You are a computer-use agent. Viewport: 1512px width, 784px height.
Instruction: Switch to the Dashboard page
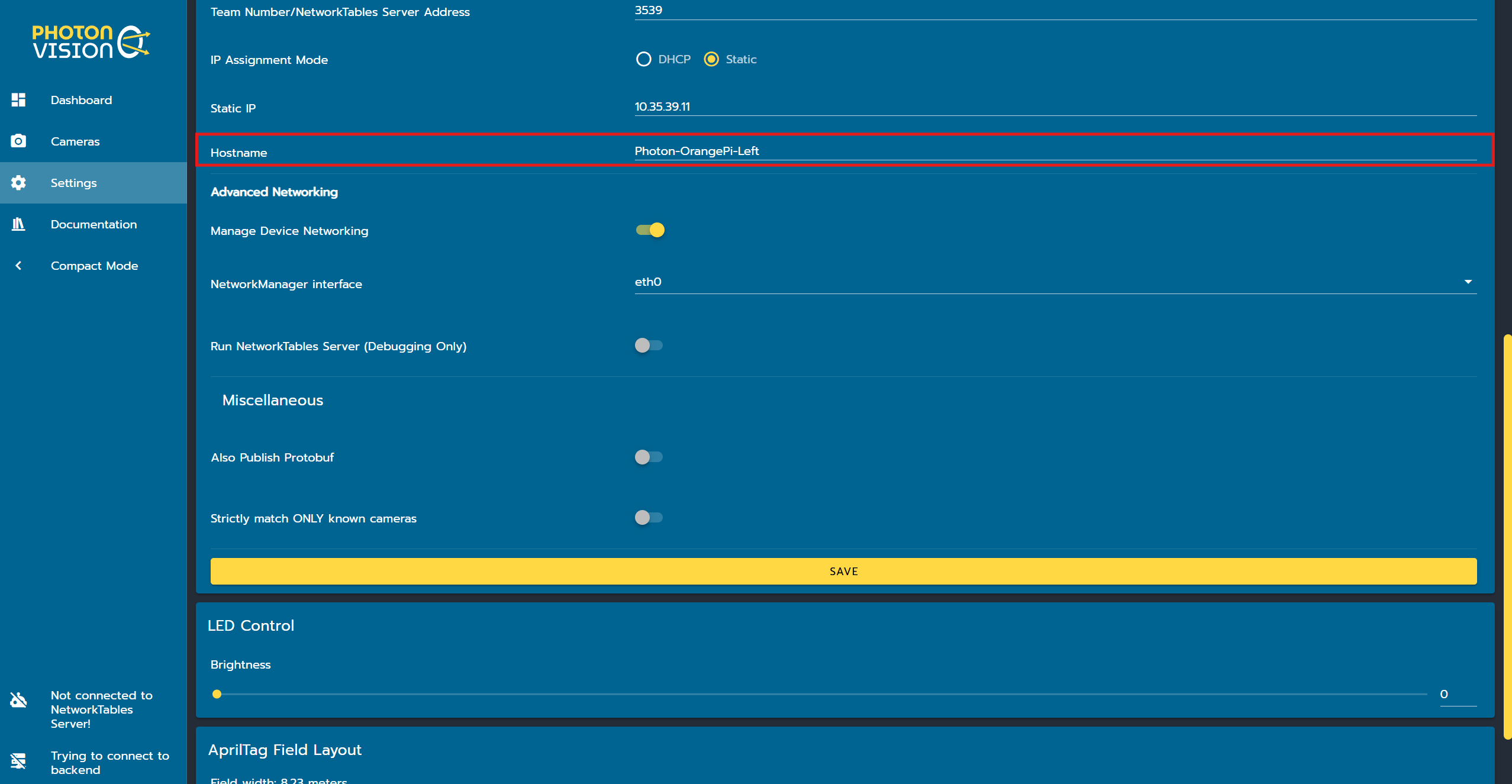81,100
